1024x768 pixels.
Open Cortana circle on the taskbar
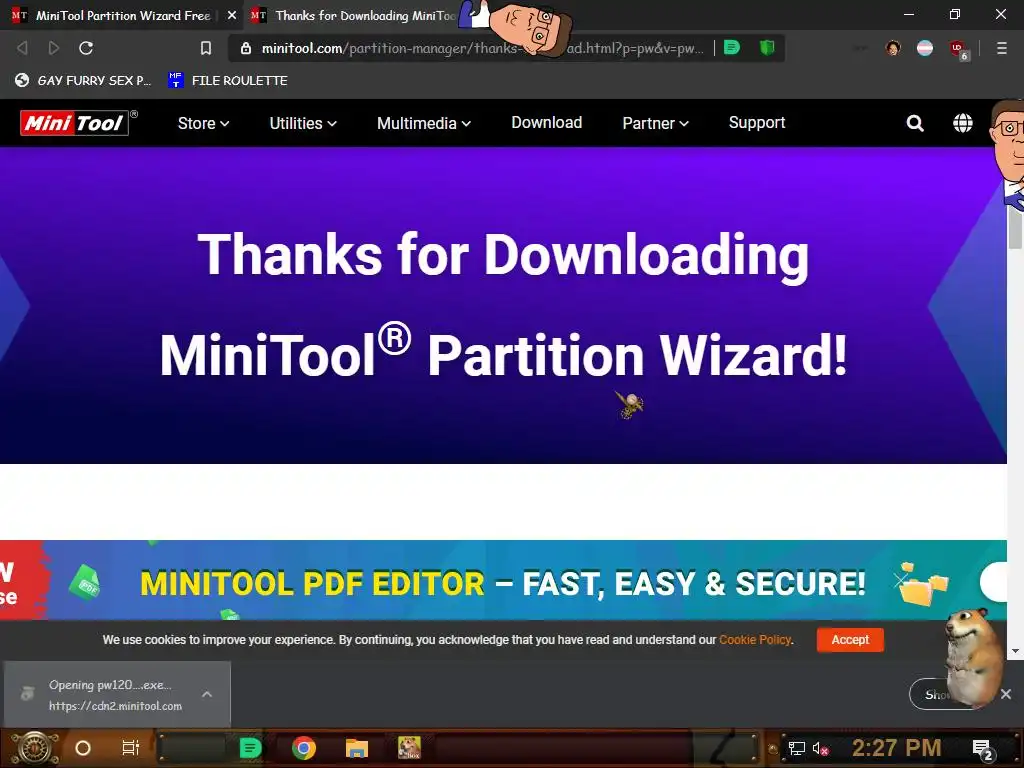pos(83,748)
